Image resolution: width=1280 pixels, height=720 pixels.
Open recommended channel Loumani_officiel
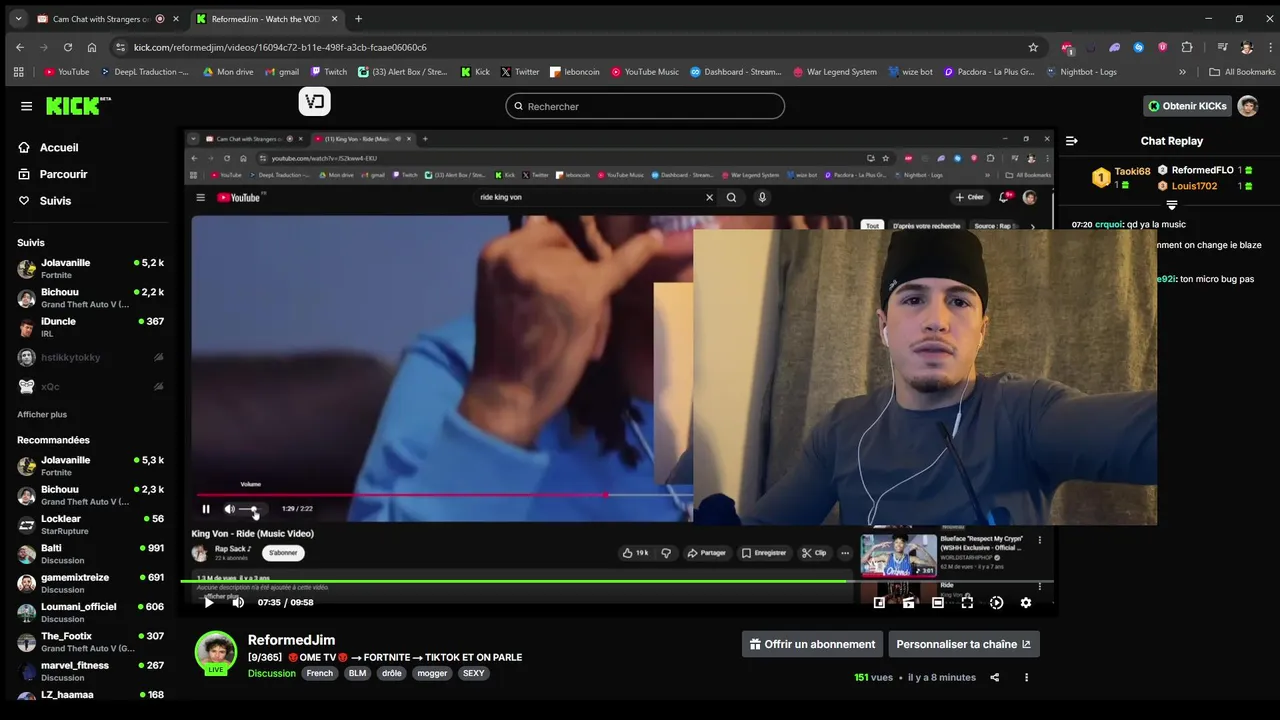point(90,612)
